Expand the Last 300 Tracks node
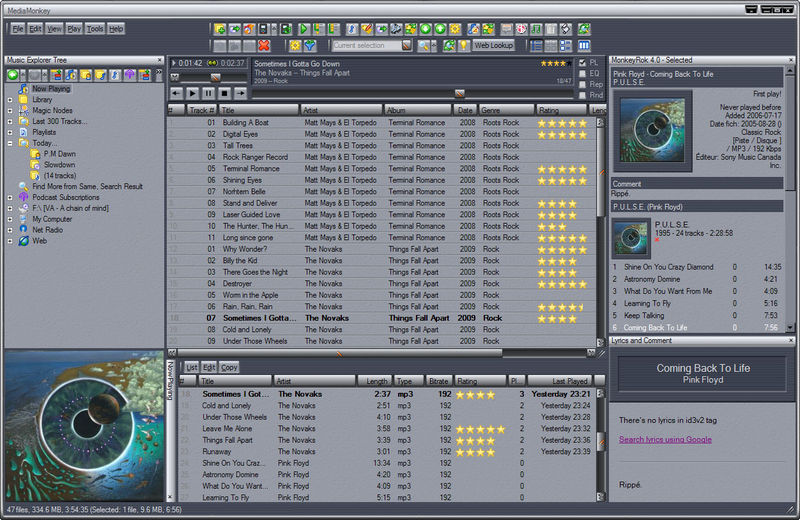This screenshot has width=800, height=520. (10, 121)
